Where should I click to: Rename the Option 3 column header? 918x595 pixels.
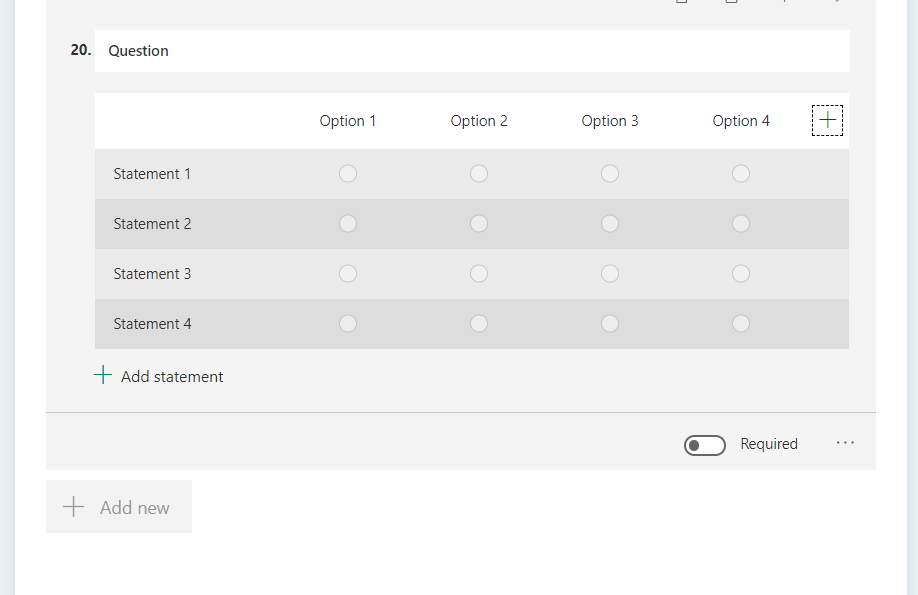point(610,120)
